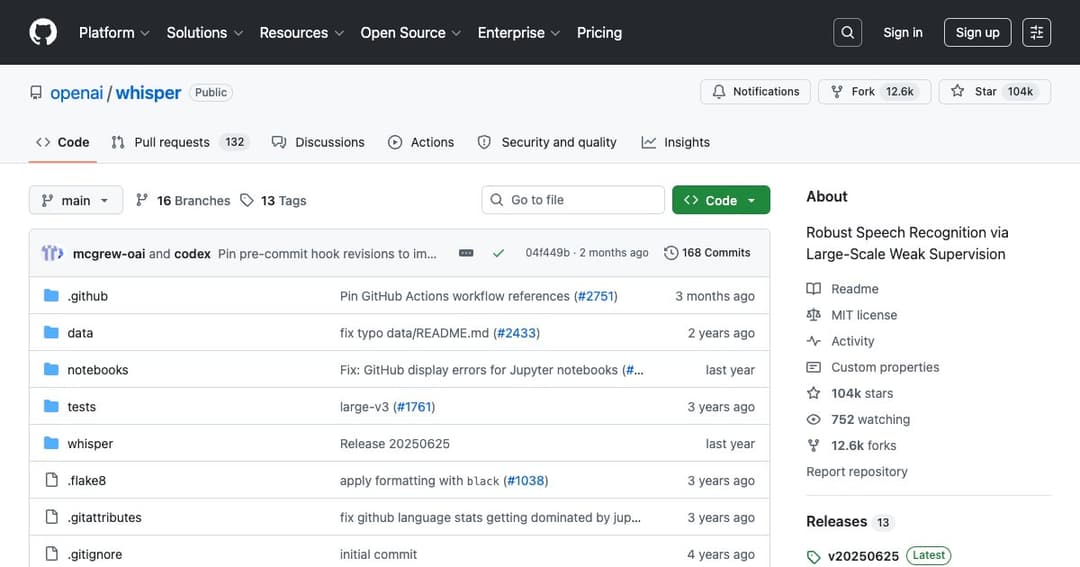Screen dimensions: 1080x567
Task: Click the whisper folder icon
Action: click(51, 443)
